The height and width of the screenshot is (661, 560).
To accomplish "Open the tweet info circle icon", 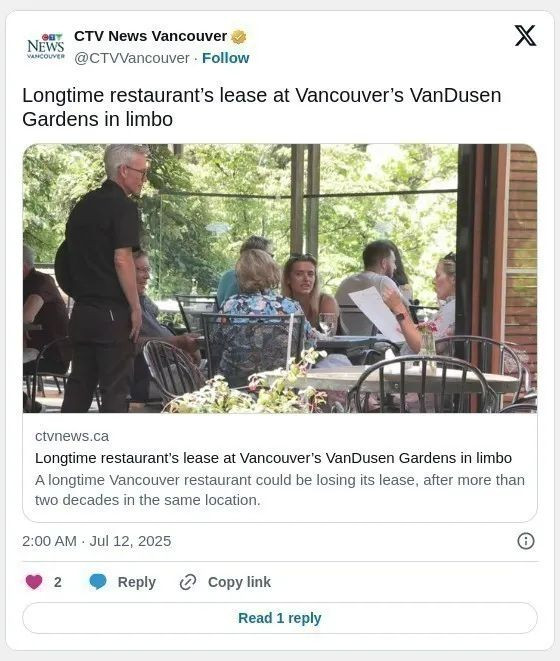I will click(525, 541).
